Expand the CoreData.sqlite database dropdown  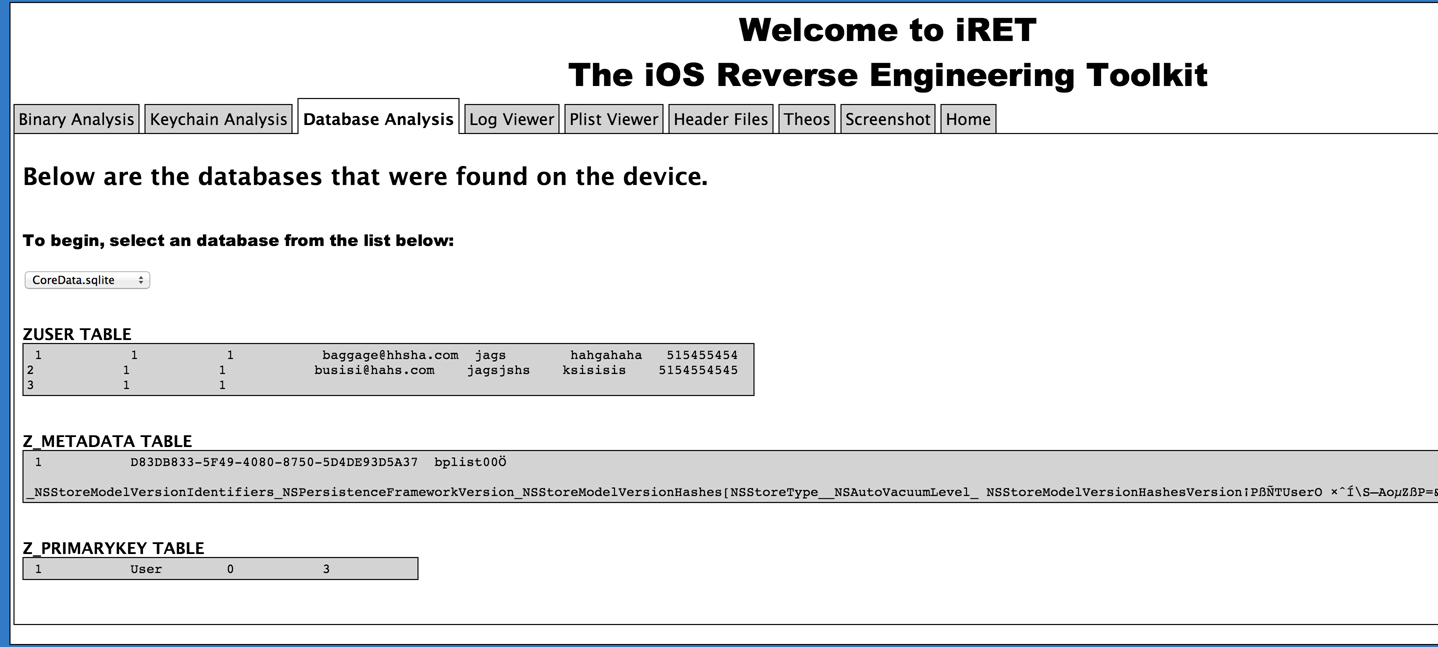click(x=87, y=280)
